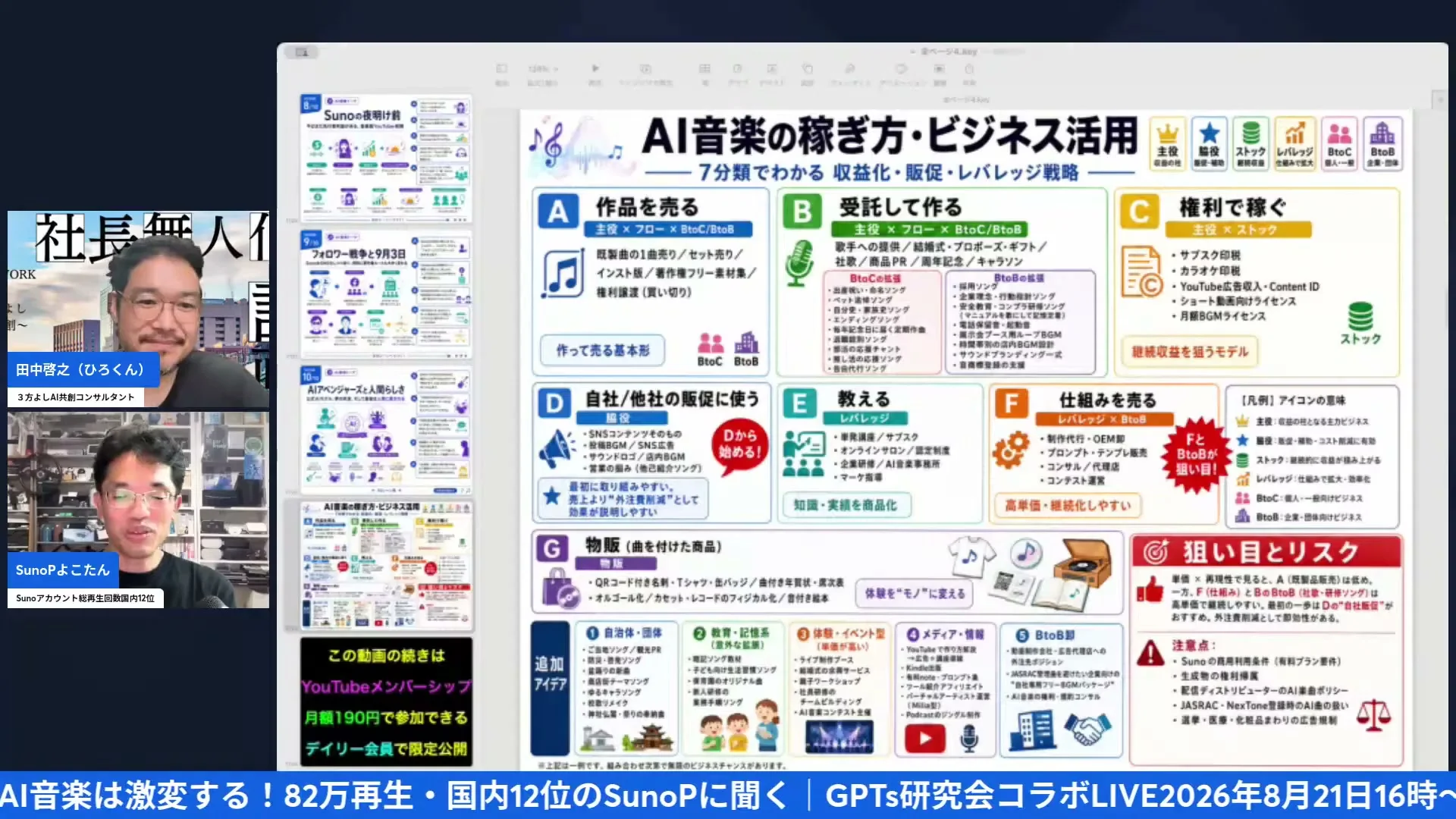Click the green 'B' letter badge
This screenshot has height=819, width=1456.
click(802, 211)
